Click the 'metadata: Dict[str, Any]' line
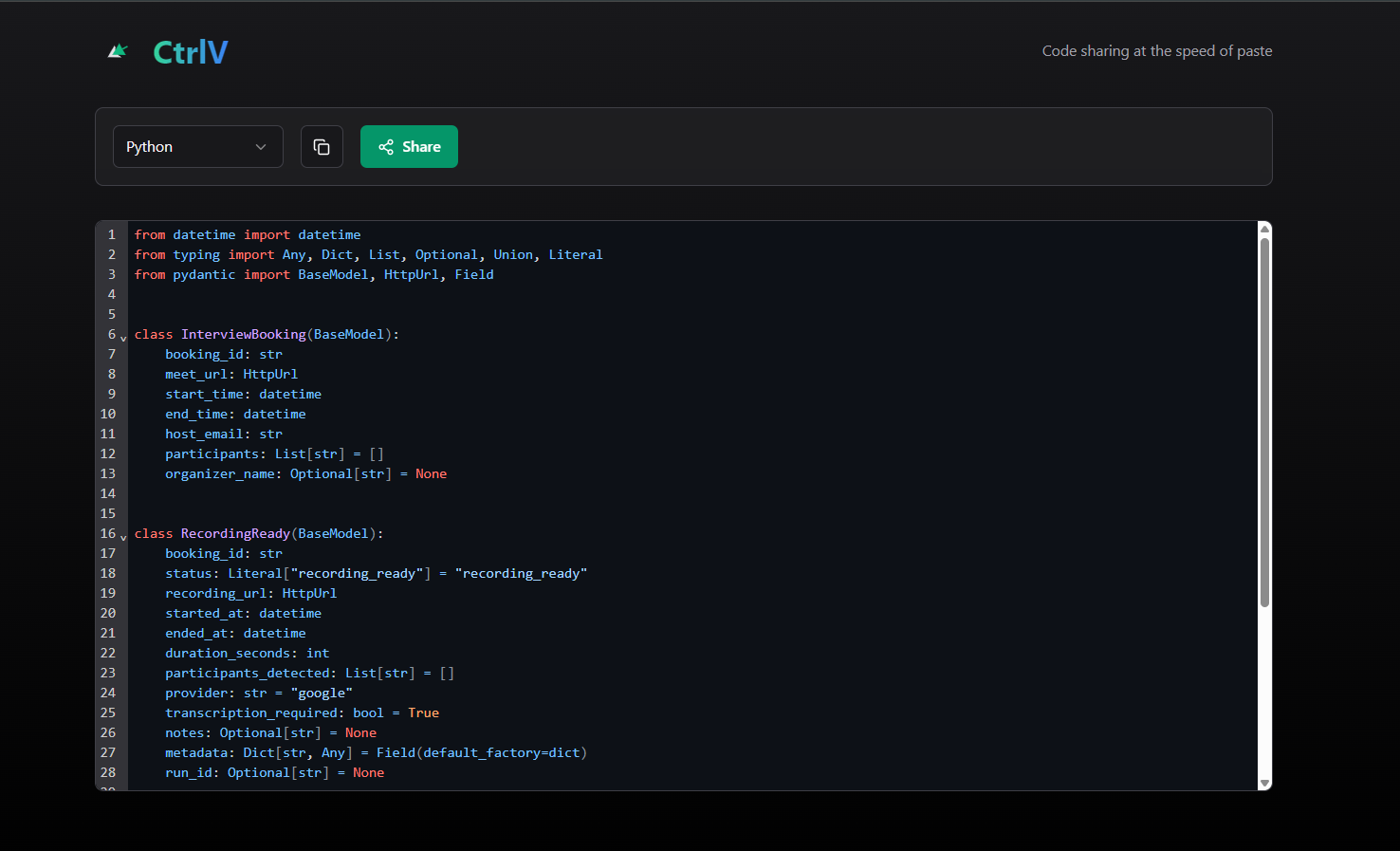 376,752
